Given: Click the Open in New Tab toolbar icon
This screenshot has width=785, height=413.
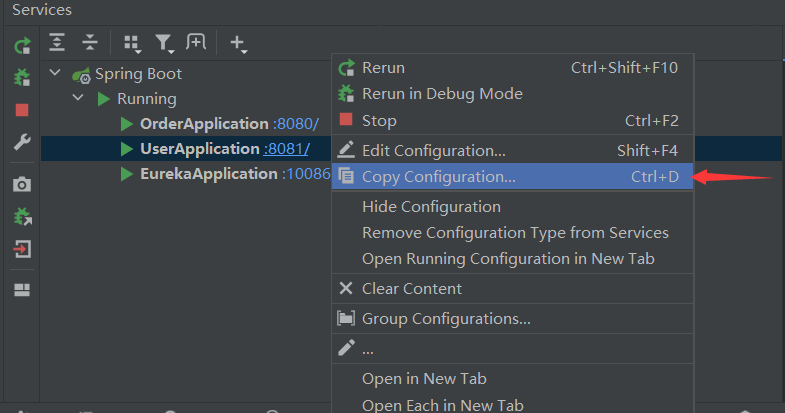Looking at the screenshot, I should [x=196, y=42].
